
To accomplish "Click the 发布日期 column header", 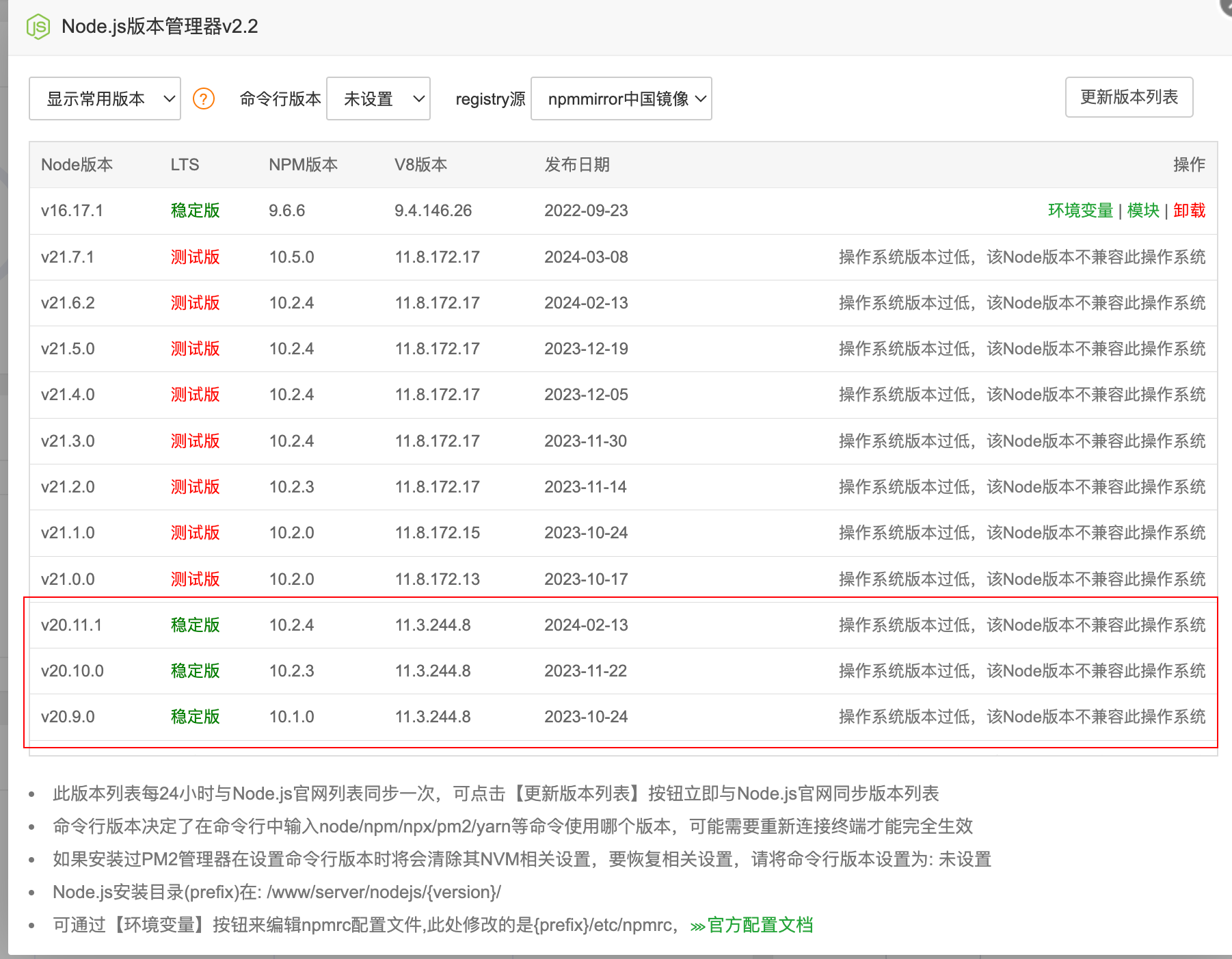I will click(x=577, y=165).
